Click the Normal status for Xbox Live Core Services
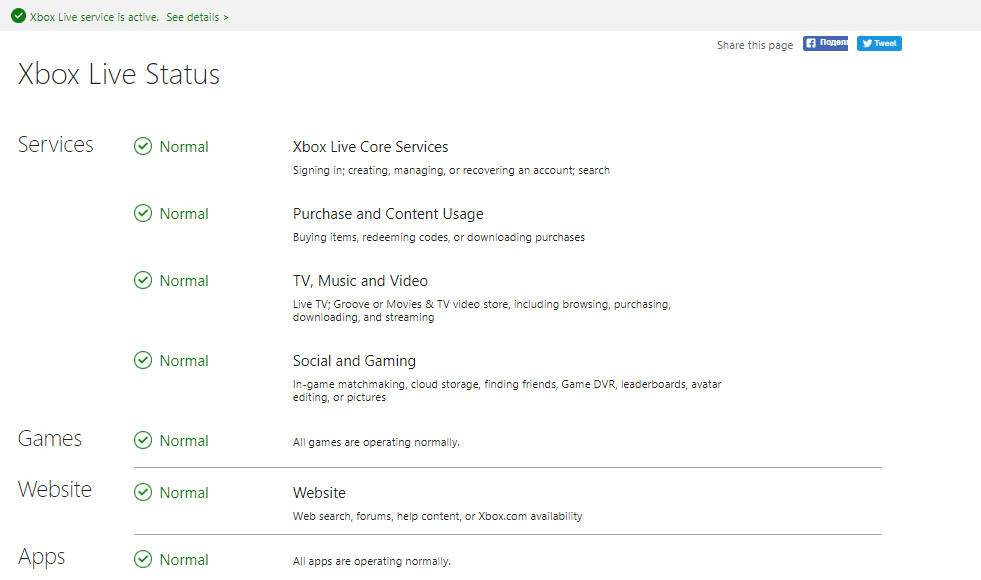981x580 pixels. (x=184, y=147)
